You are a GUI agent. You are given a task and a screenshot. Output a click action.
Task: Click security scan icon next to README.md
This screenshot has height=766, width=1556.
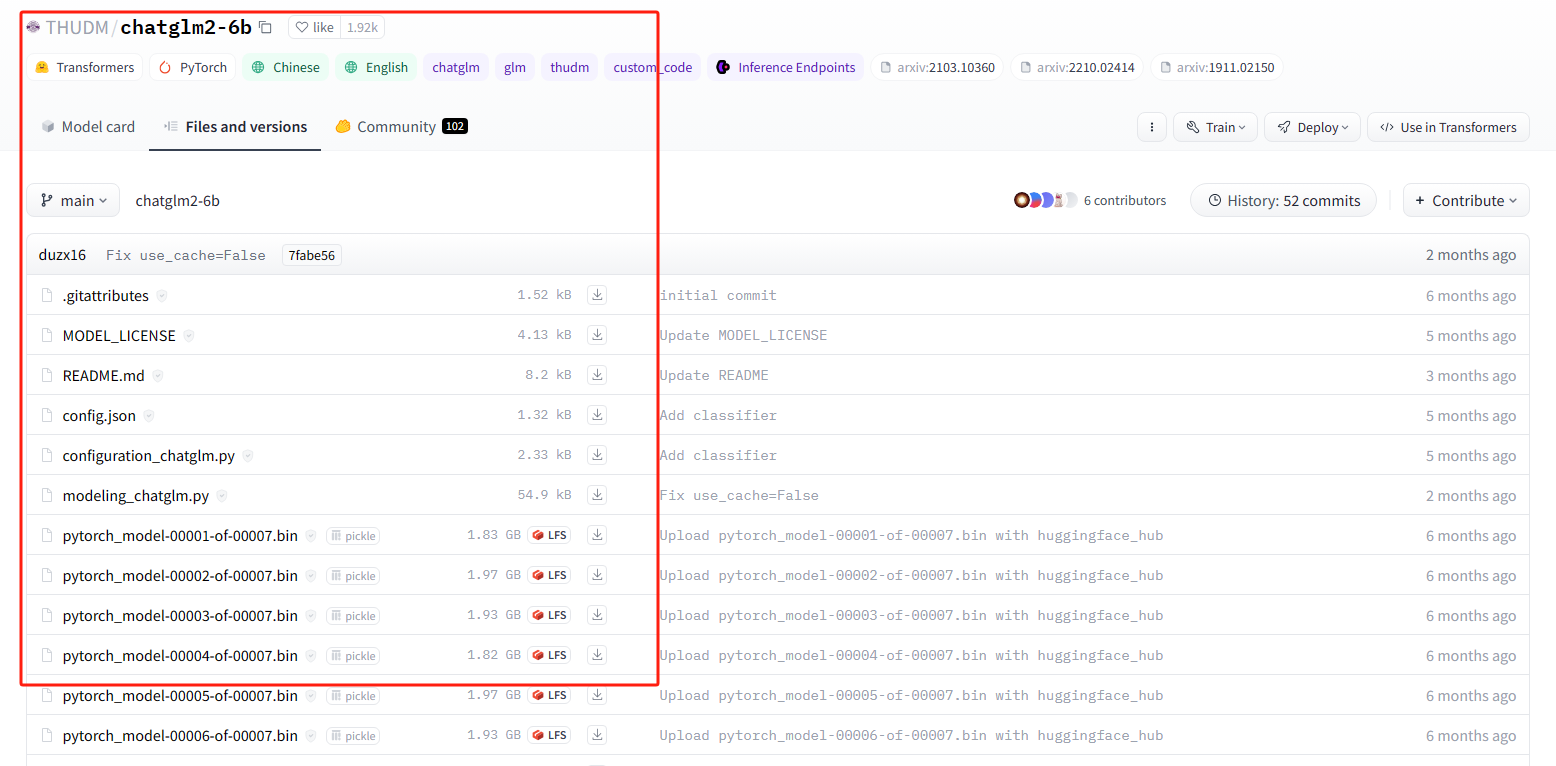coord(158,376)
